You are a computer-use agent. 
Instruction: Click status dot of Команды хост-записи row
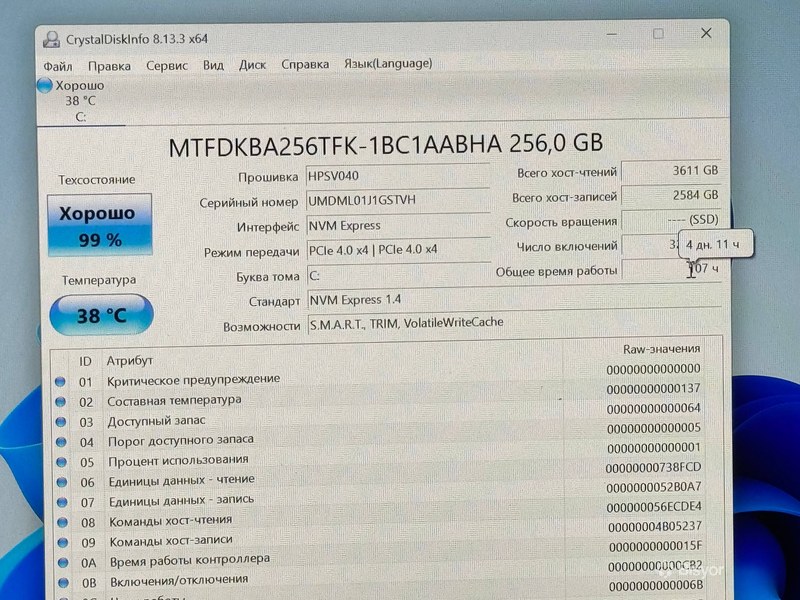click(62, 542)
